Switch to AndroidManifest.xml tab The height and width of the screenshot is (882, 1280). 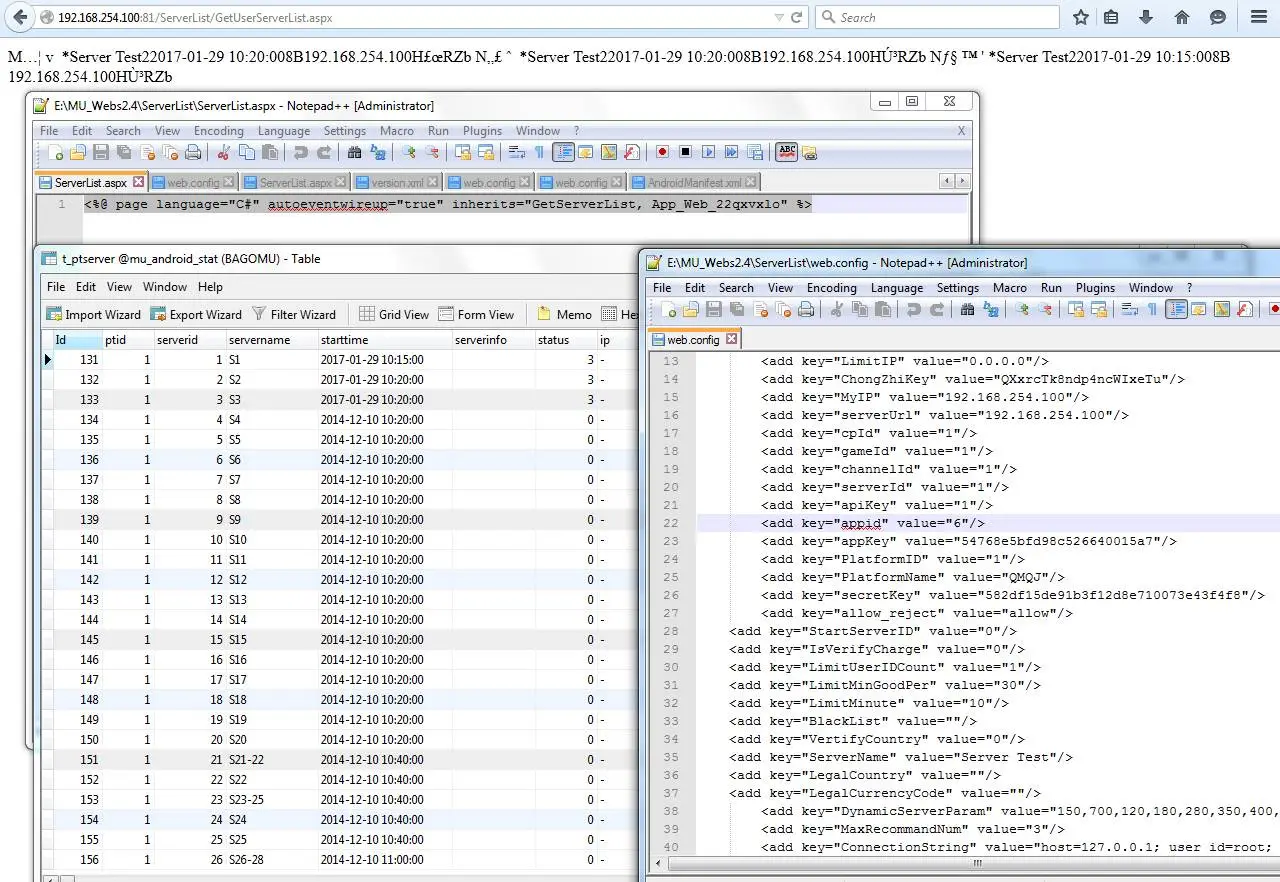click(x=695, y=183)
